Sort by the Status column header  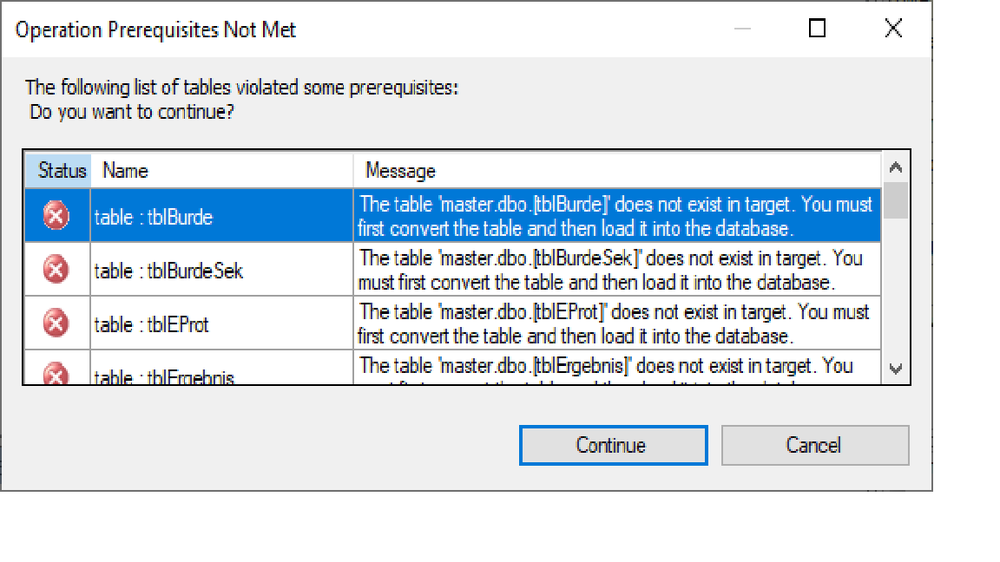(62, 171)
